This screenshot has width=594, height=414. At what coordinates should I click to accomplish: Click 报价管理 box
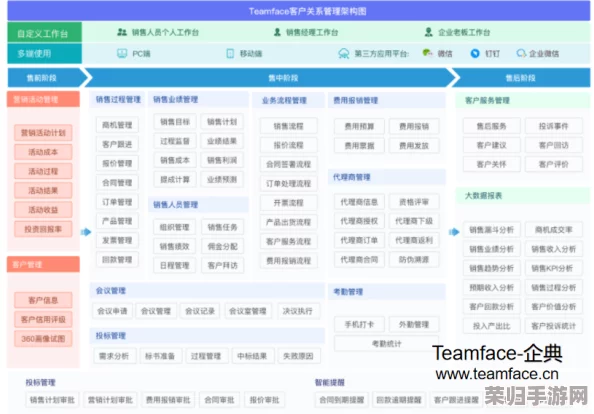coord(117,163)
